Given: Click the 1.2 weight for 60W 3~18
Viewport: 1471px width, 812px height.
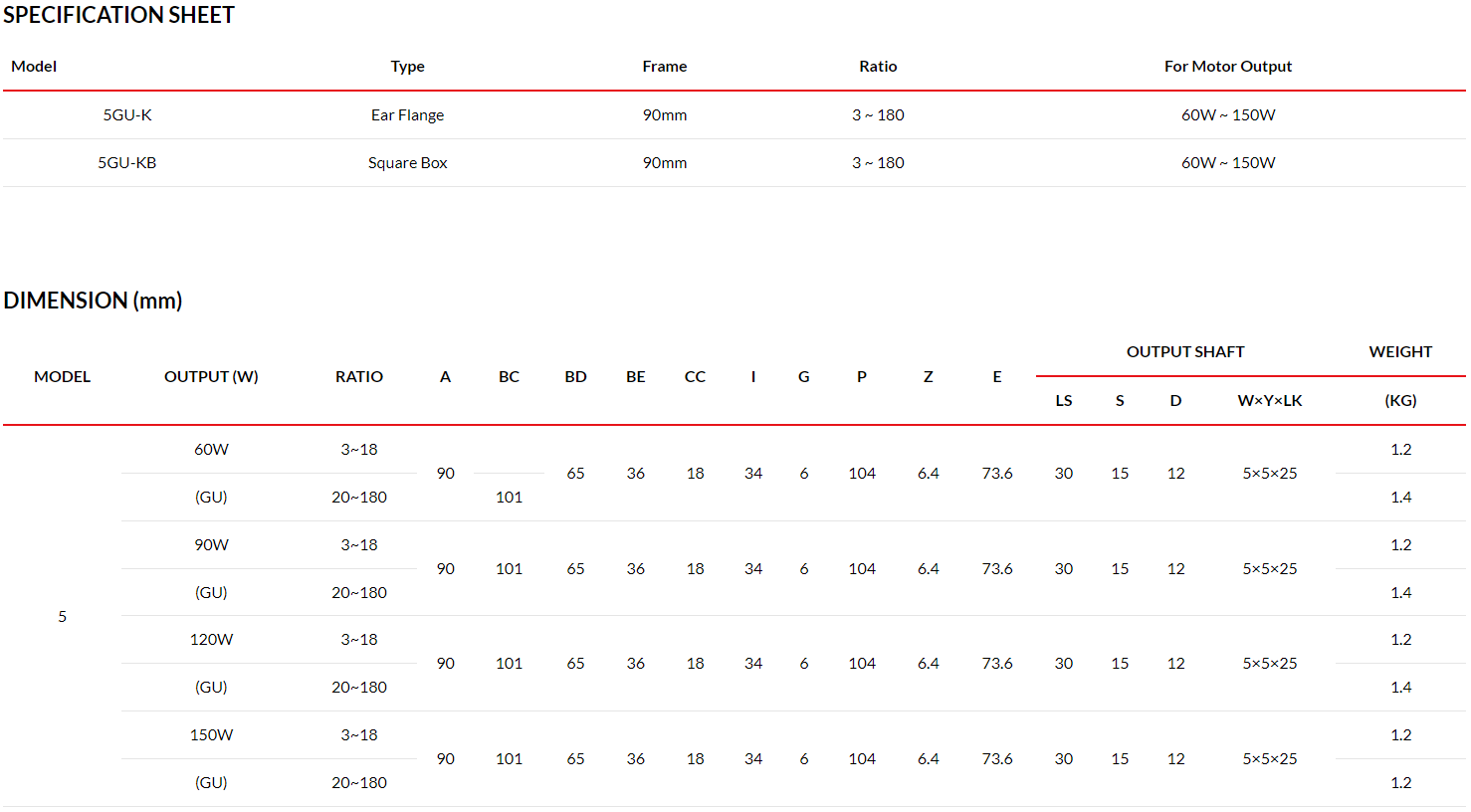Looking at the screenshot, I should pos(1400,450).
